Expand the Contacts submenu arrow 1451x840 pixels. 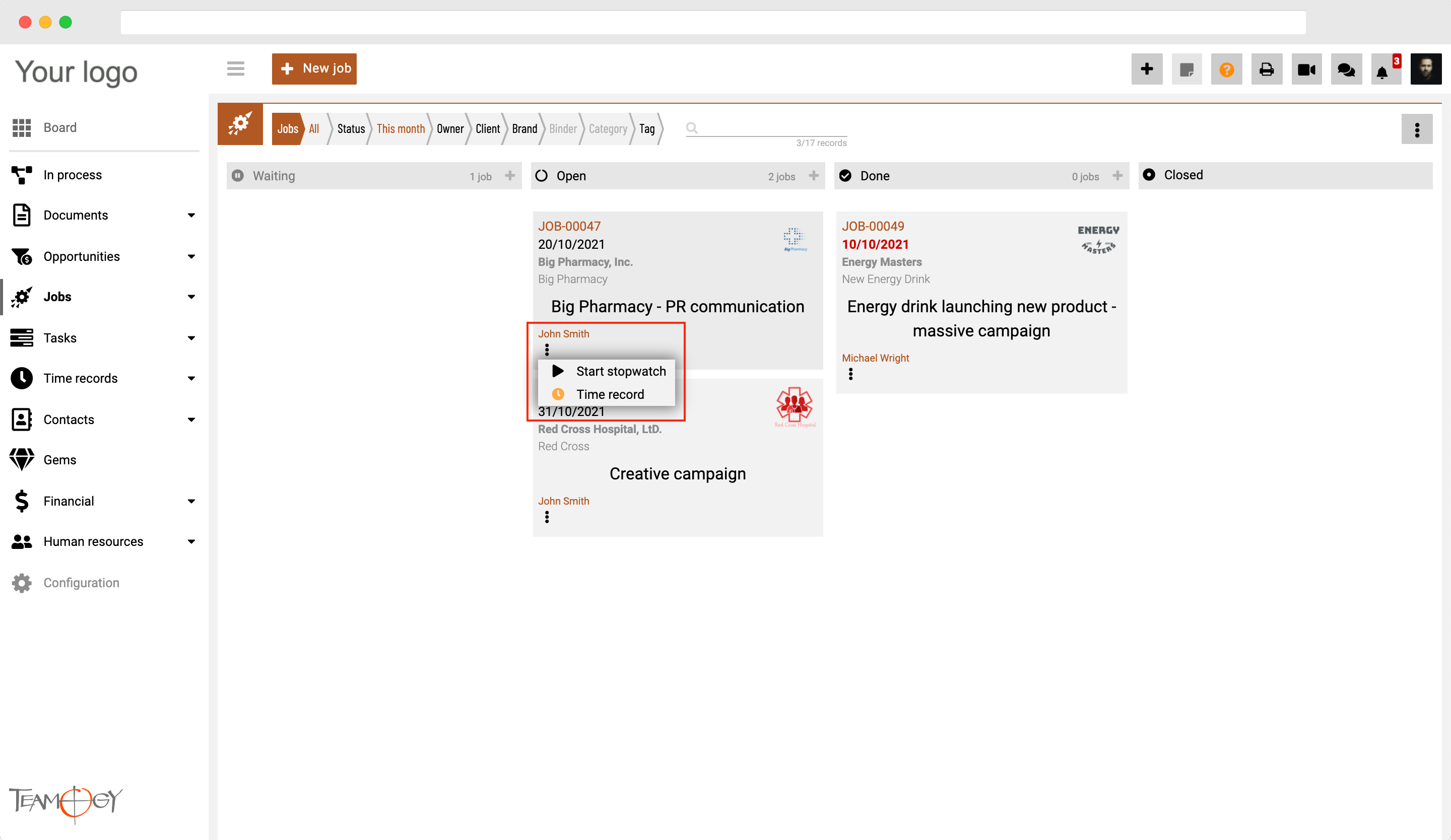click(191, 419)
